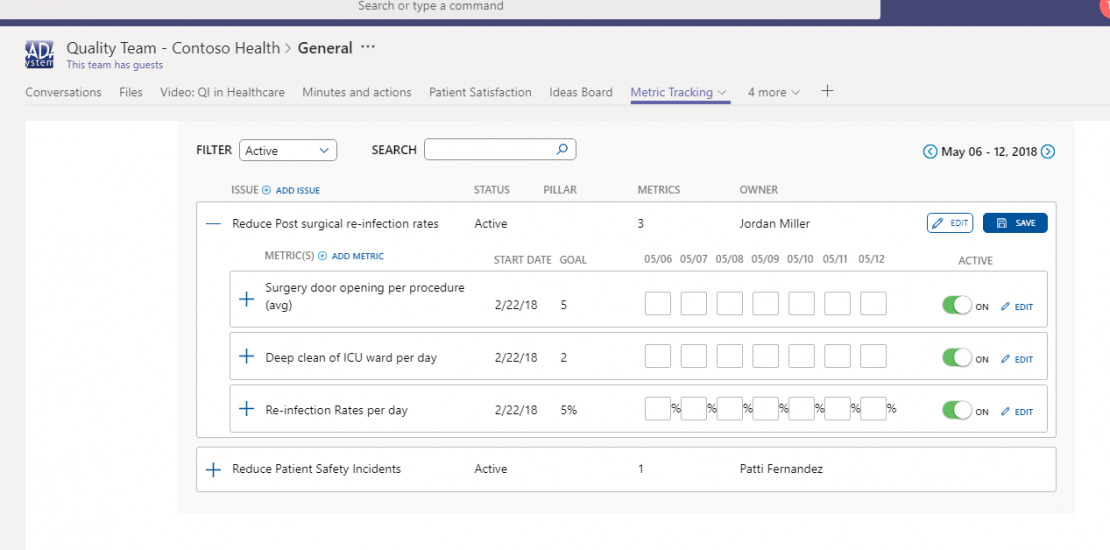Viewport: 1110px width, 550px height.
Task: Open the 4 more tabs dropdown
Action: click(774, 92)
